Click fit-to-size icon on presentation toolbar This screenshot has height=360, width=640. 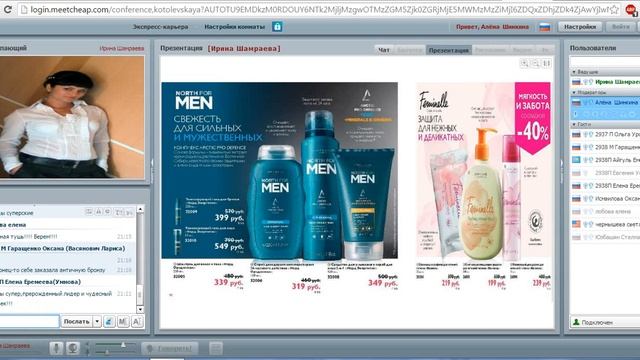click(x=547, y=63)
